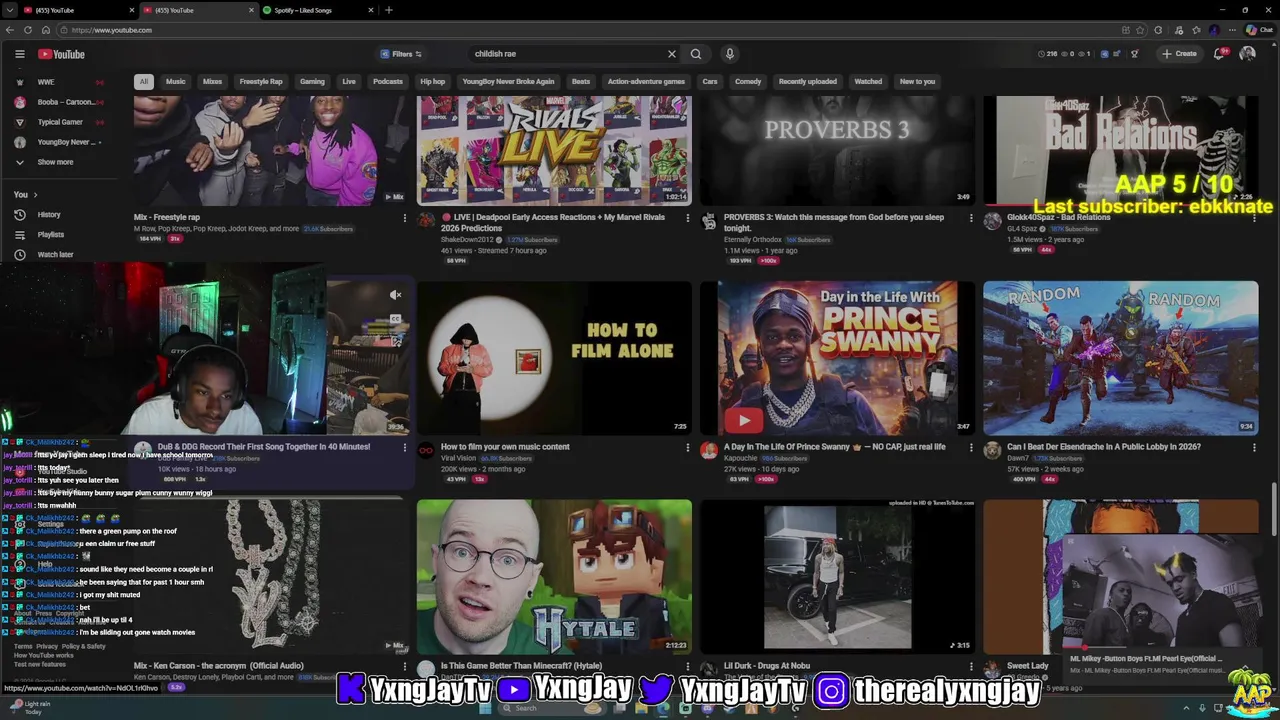Viewport: 1280px width, 720px height.
Task: Click the Viral Vision channel avatar
Action: click(426, 450)
